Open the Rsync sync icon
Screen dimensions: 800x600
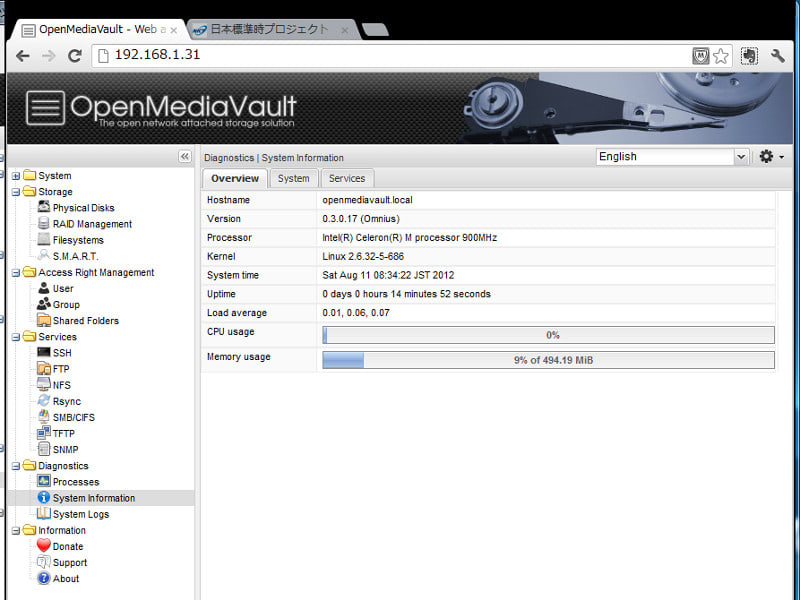click(x=44, y=401)
